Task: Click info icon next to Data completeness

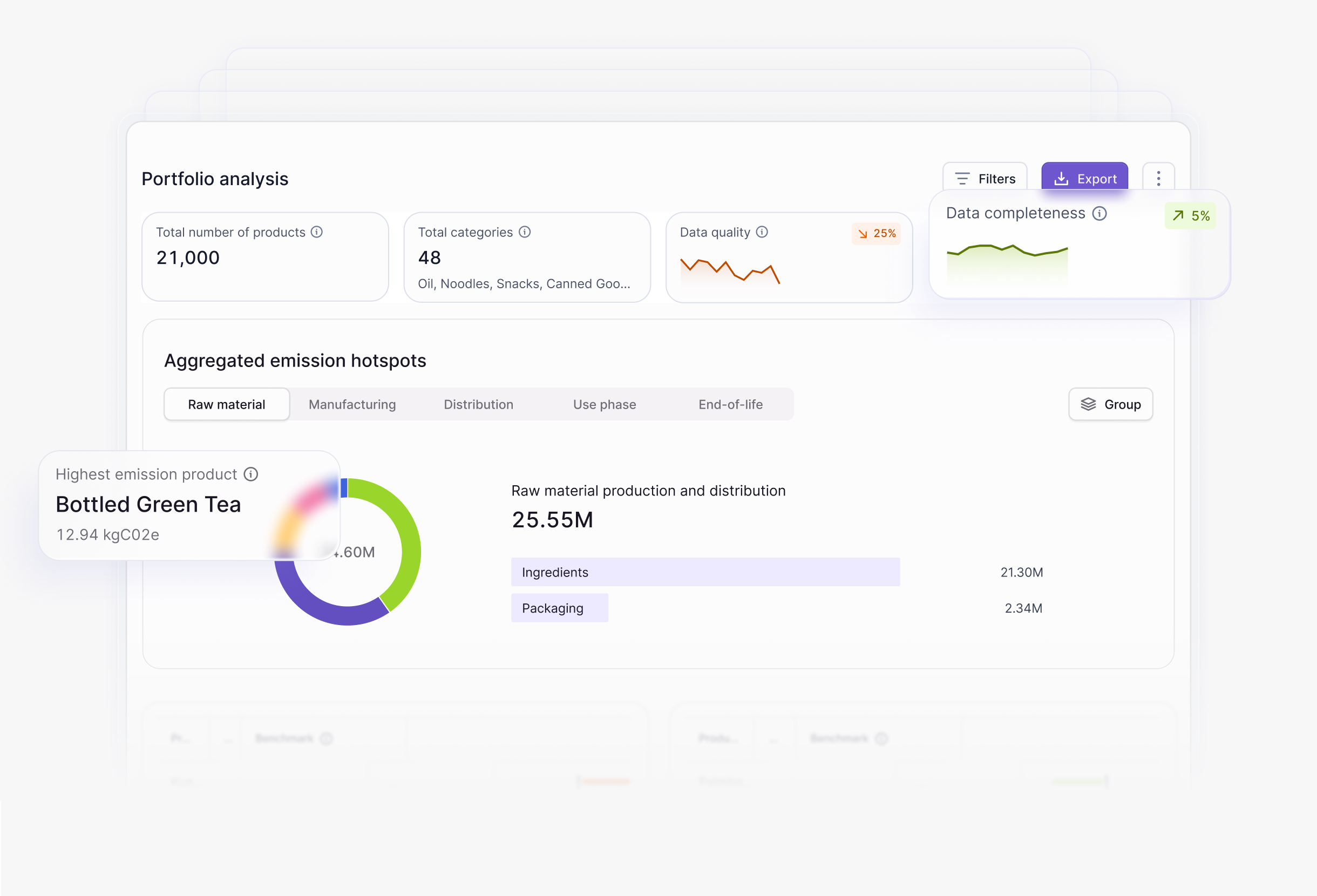Action: [x=1099, y=213]
